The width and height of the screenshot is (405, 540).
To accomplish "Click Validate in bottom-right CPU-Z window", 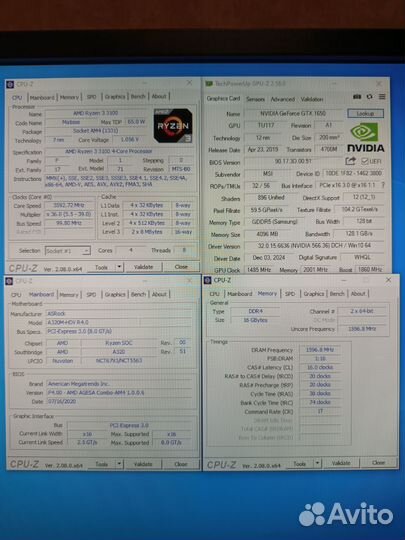I will coord(341,463).
